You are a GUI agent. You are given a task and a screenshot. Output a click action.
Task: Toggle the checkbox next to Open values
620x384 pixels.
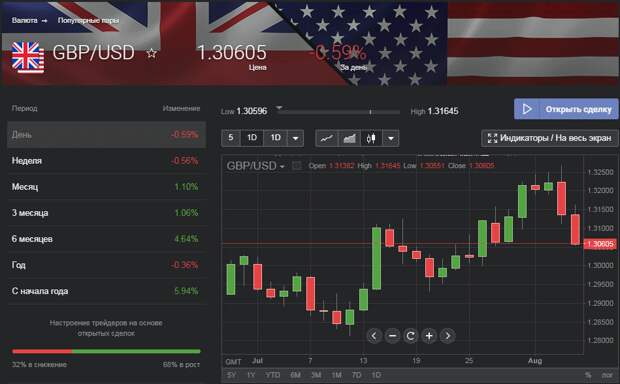pos(297,166)
